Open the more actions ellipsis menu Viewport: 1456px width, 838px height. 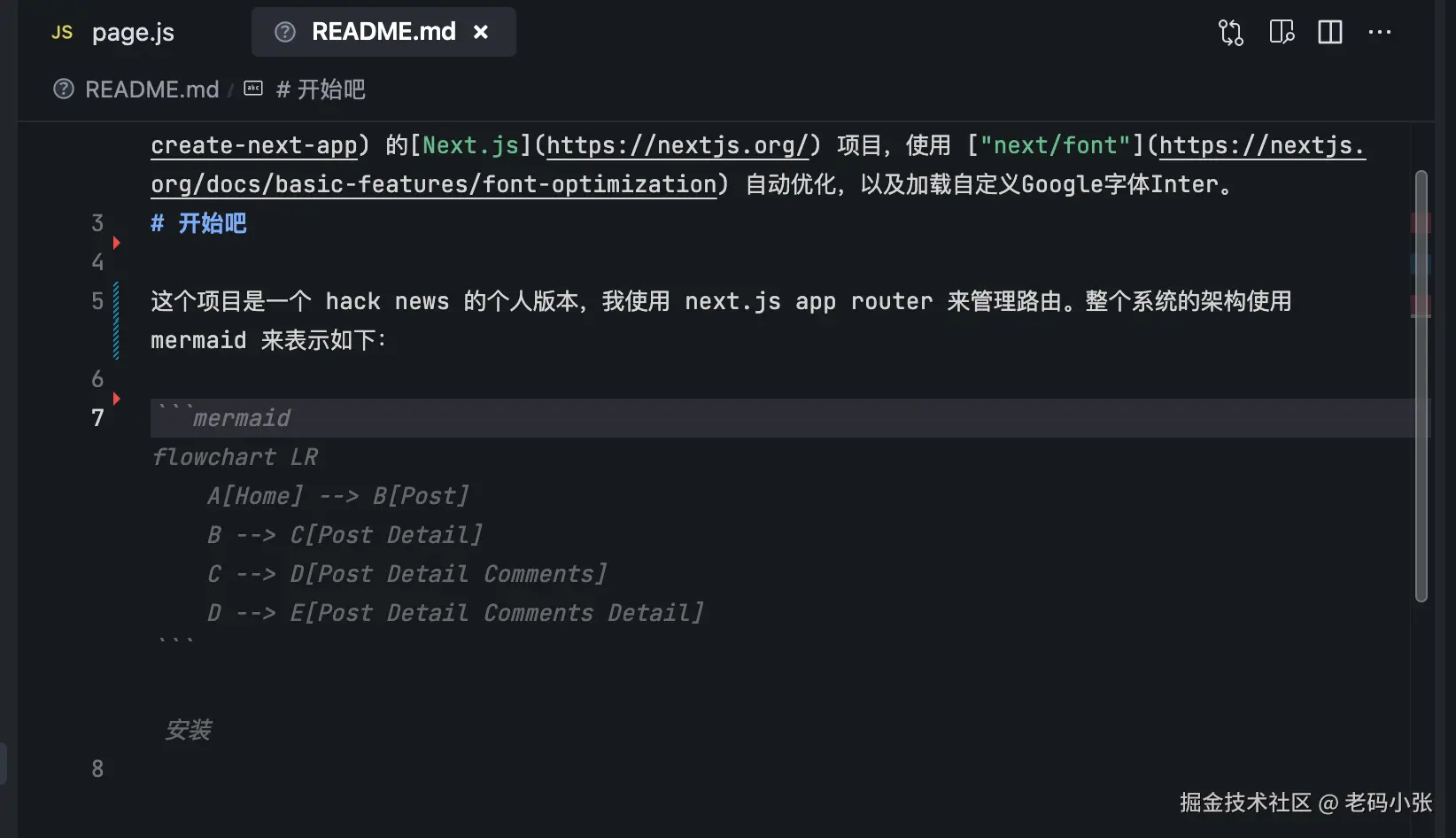tap(1380, 33)
